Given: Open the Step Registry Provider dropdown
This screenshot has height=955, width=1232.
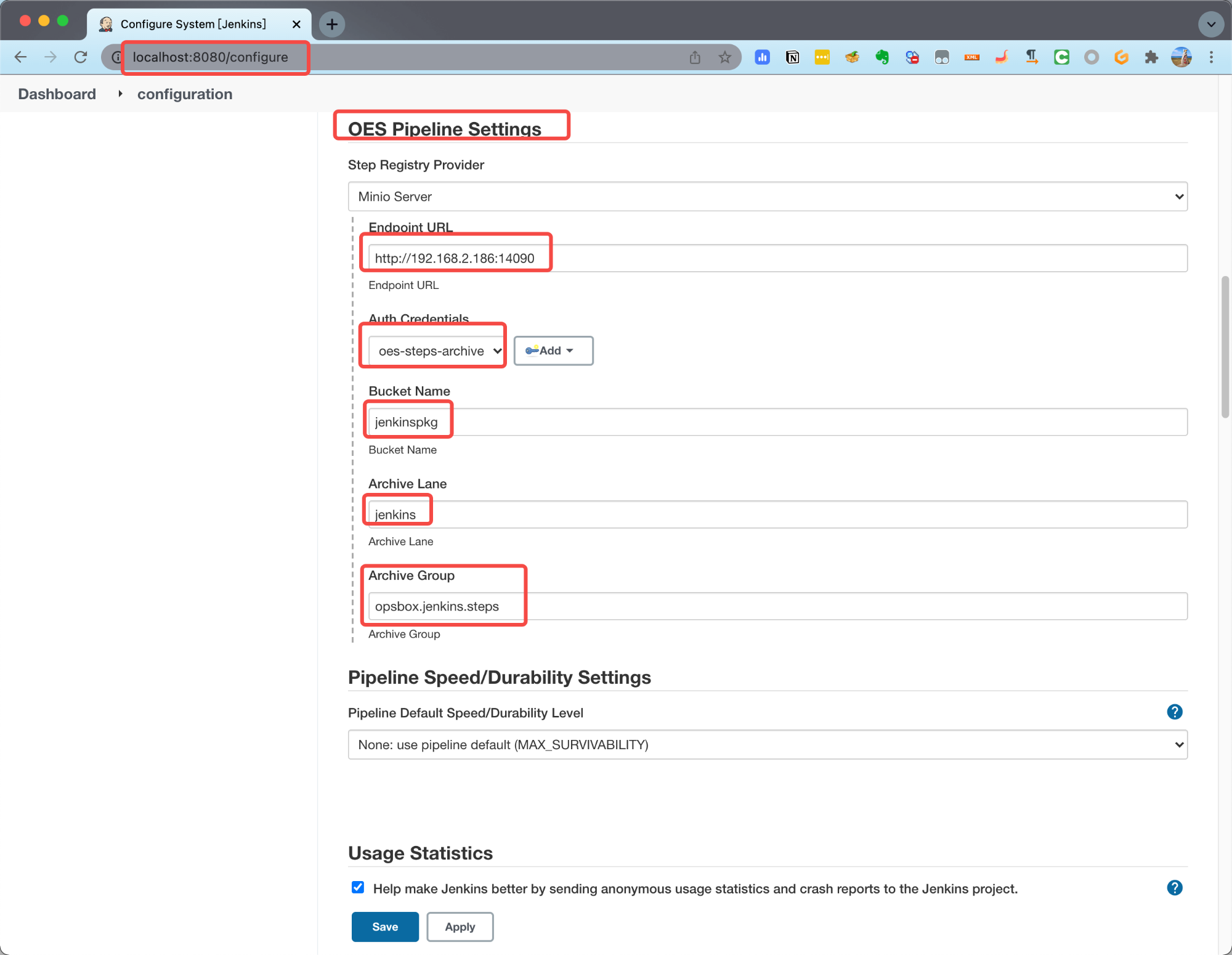Looking at the screenshot, I should [767, 197].
